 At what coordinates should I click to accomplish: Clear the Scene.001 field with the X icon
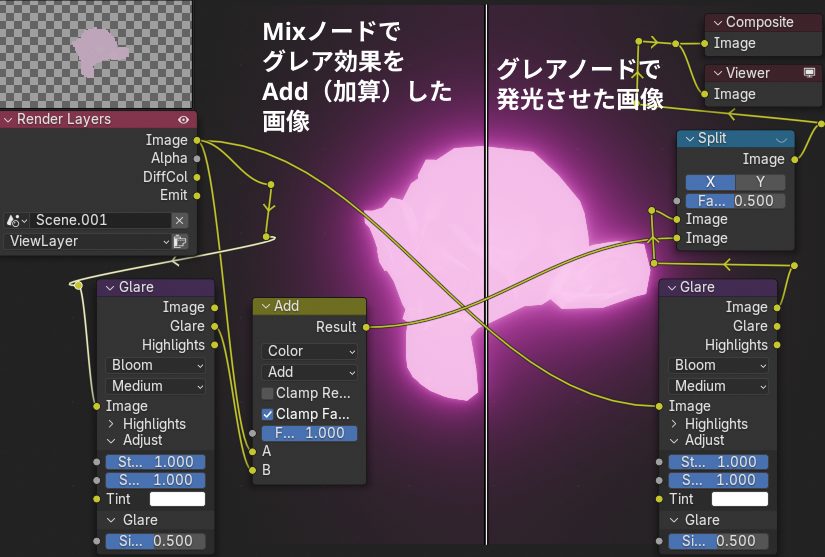pyautogui.click(x=180, y=220)
